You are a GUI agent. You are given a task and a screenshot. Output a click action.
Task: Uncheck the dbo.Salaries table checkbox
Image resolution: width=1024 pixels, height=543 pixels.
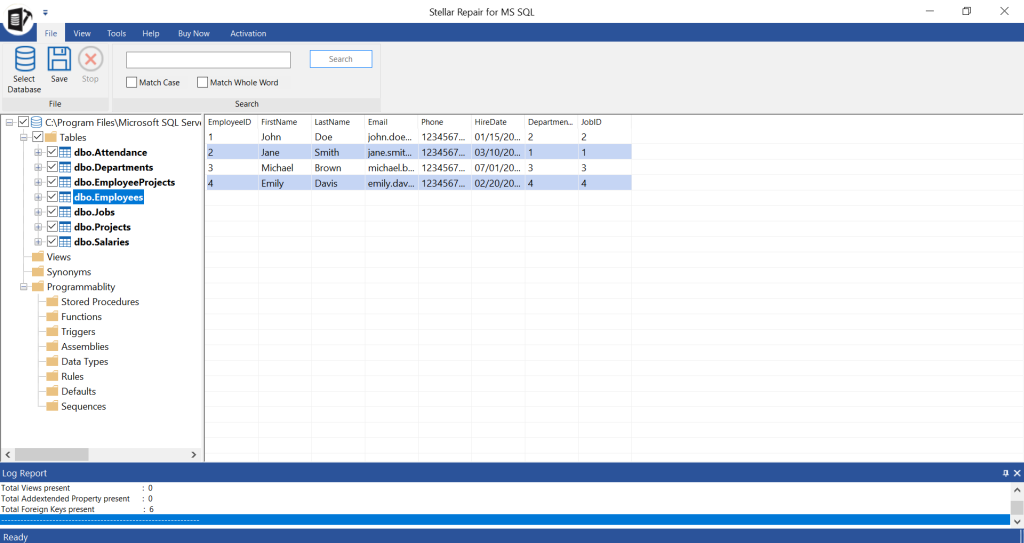(52, 242)
